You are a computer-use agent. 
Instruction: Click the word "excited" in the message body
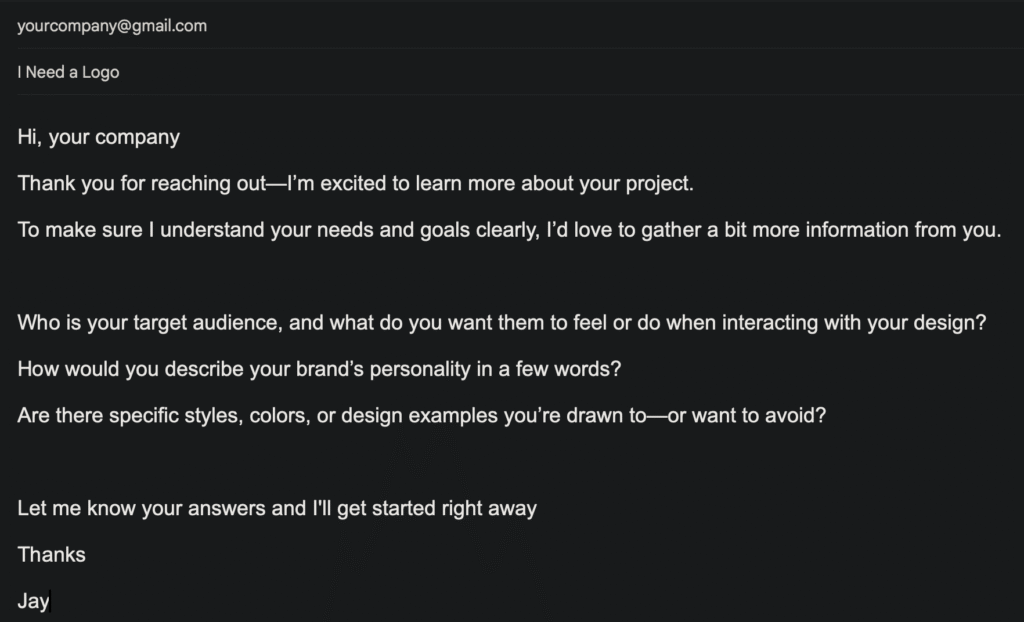(353, 184)
